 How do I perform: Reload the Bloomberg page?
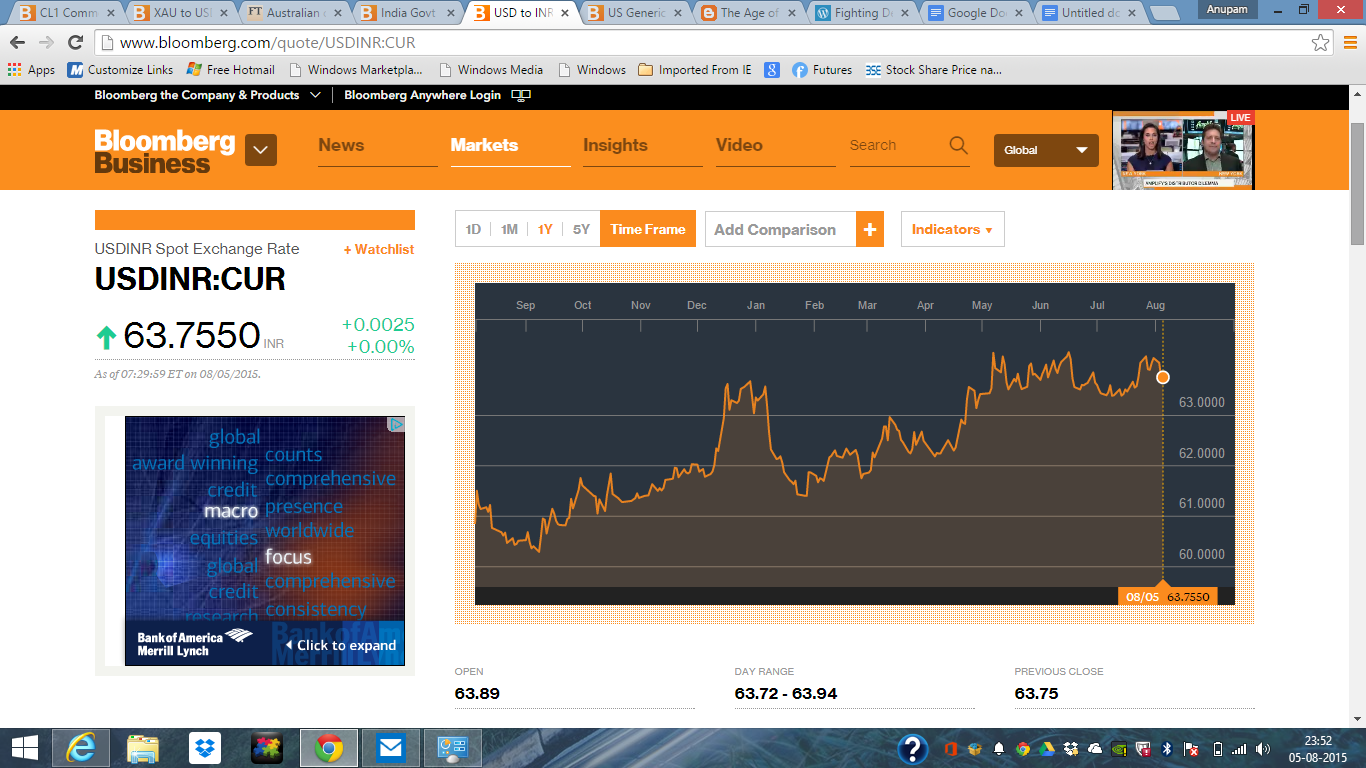point(75,43)
